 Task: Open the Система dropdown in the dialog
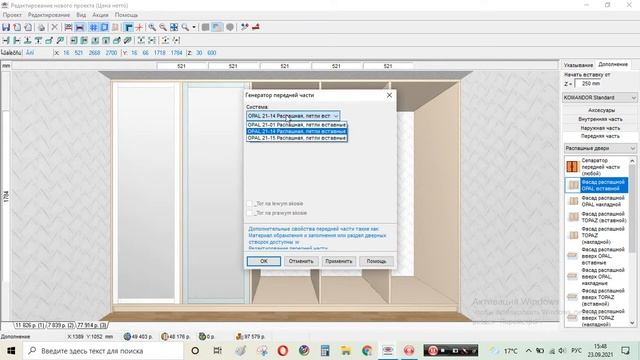pos(293,116)
